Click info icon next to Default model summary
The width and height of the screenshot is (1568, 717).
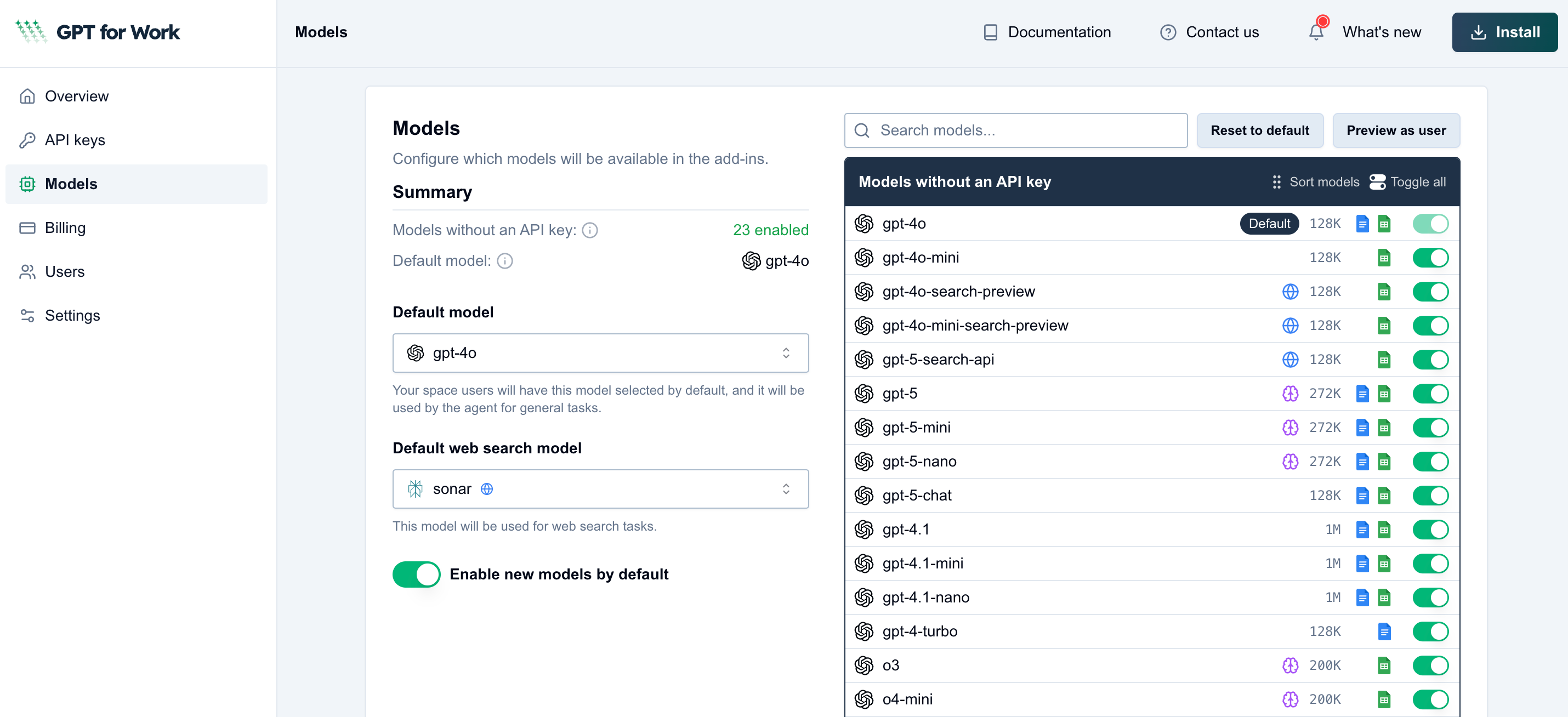pyautogui.click(x=504, y=261)
